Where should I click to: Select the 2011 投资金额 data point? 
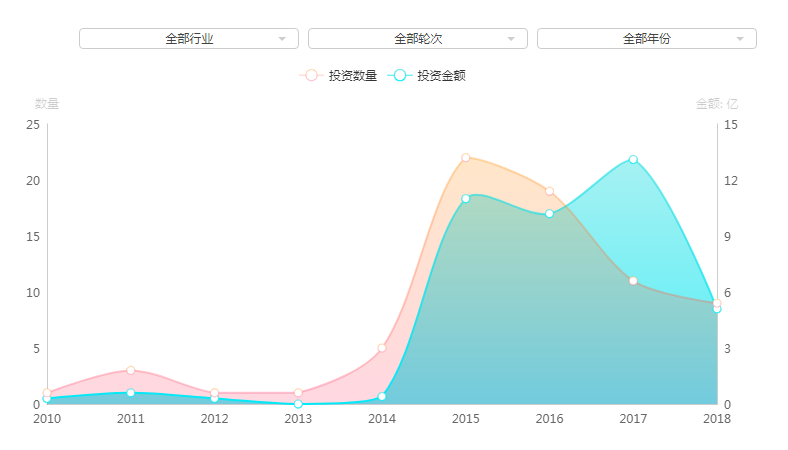pos(131,393)
